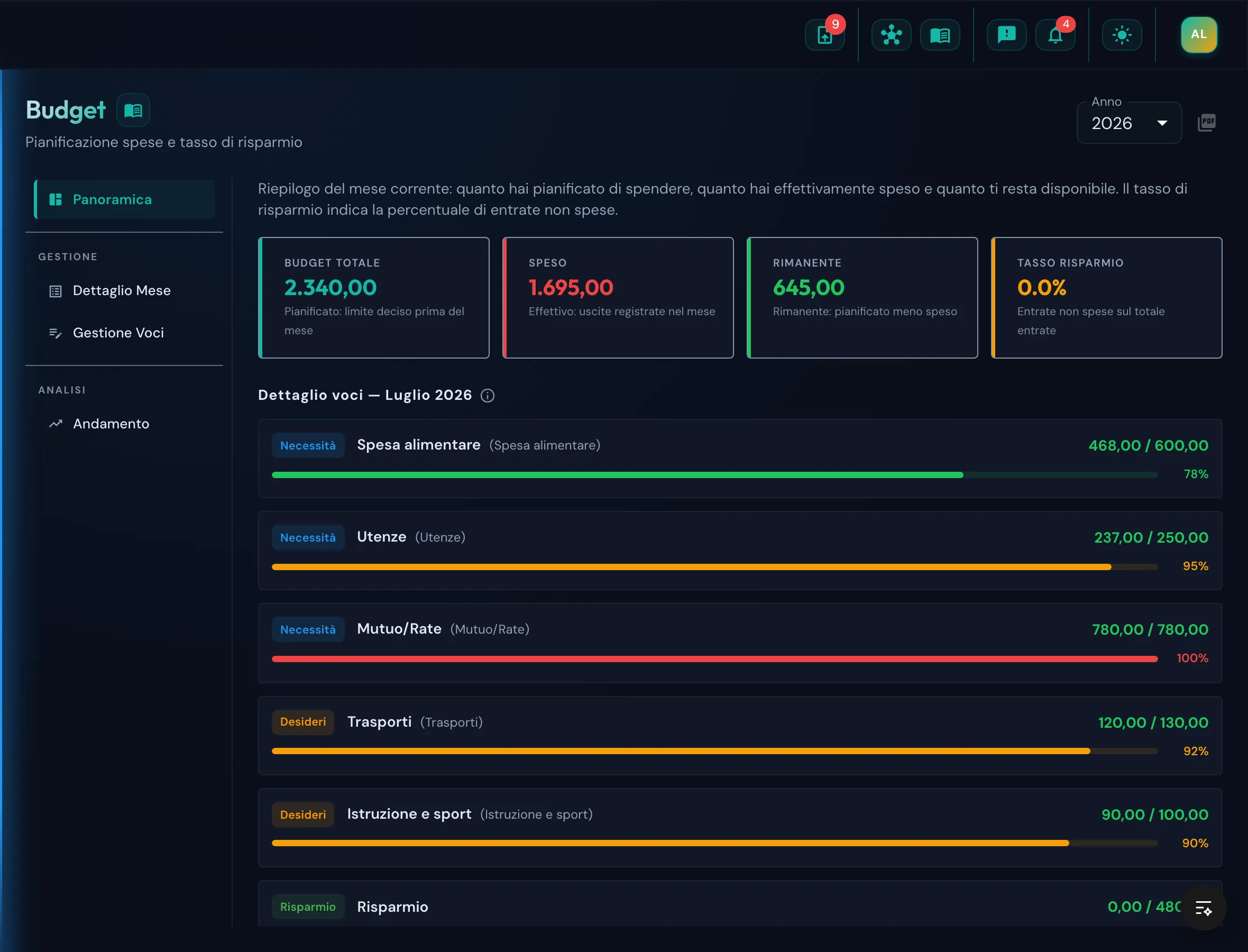Image resolution: width=1248 pixels, height=952 pixels.
Task: Click the Panoramica dashboard icon
Action: 56,199
